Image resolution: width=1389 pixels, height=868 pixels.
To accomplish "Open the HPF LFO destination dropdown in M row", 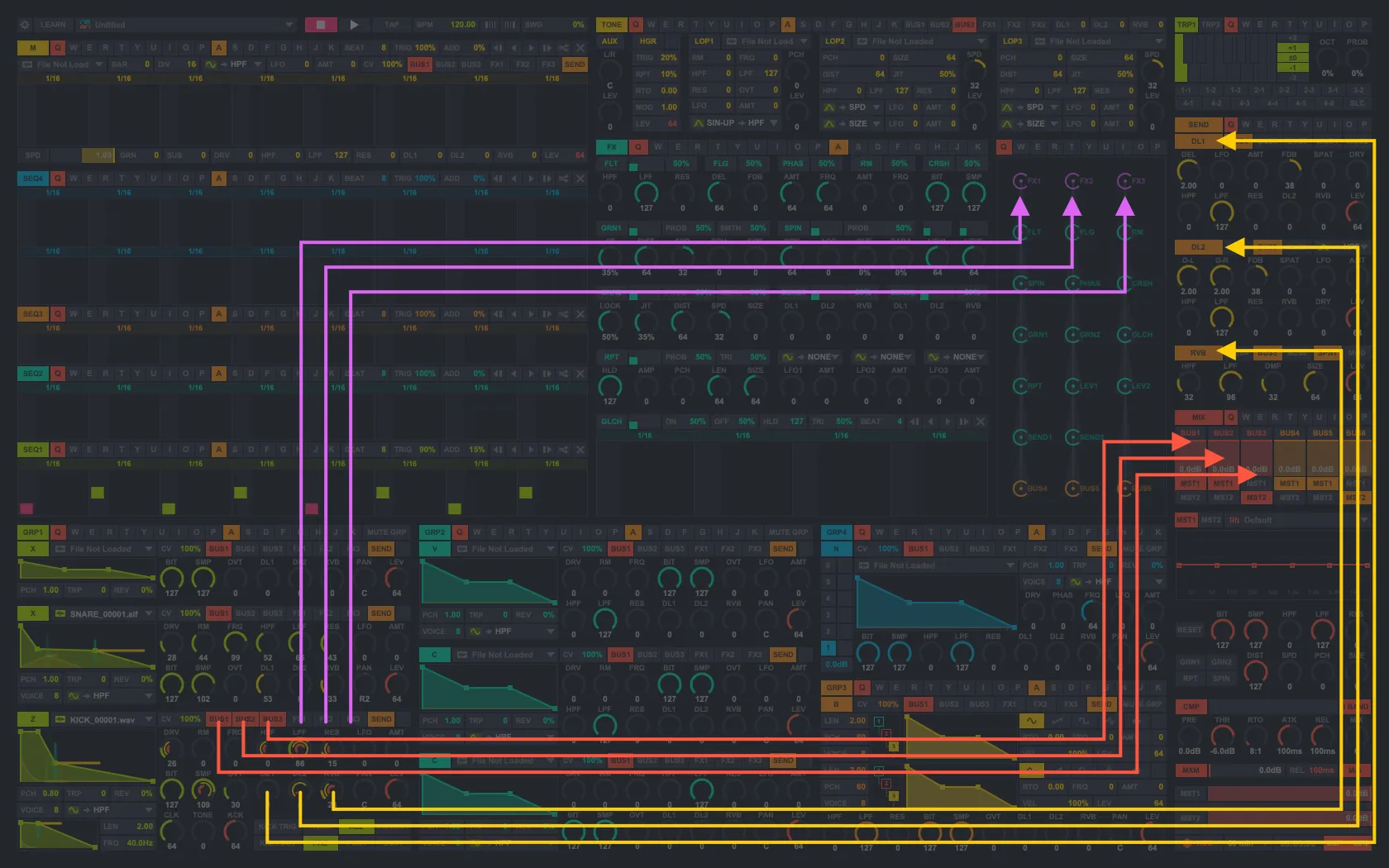I will coord(234,64).
